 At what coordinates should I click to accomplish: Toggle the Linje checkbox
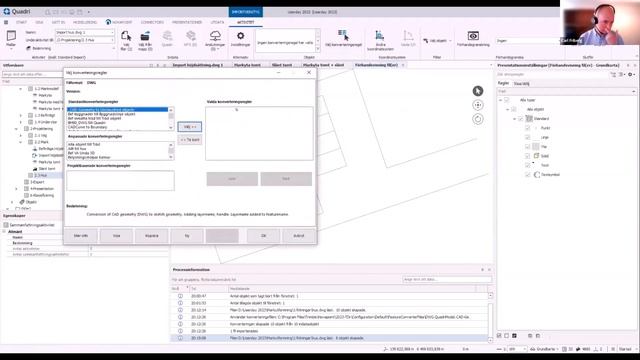528,138
